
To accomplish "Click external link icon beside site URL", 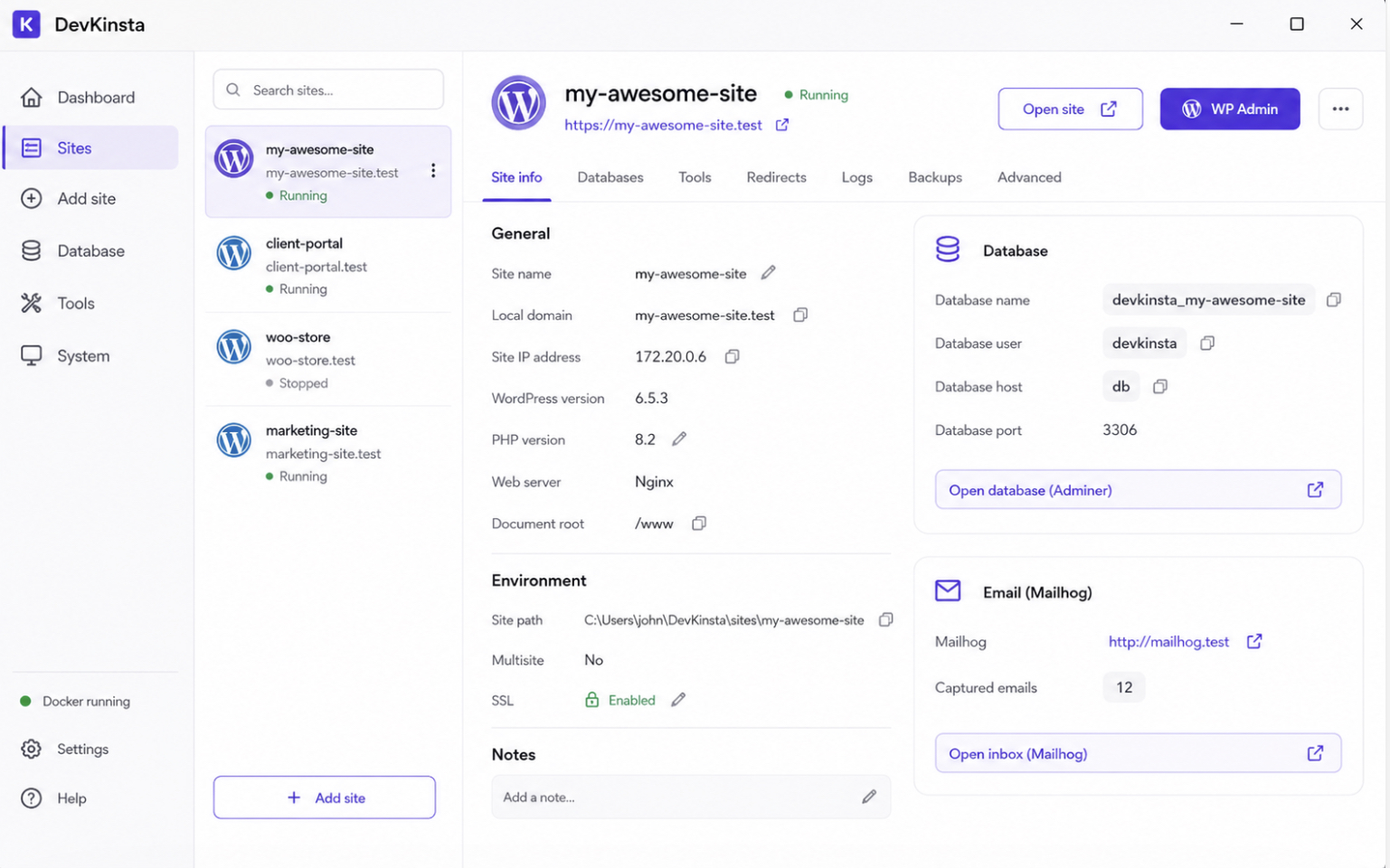I will coord(782,125).
